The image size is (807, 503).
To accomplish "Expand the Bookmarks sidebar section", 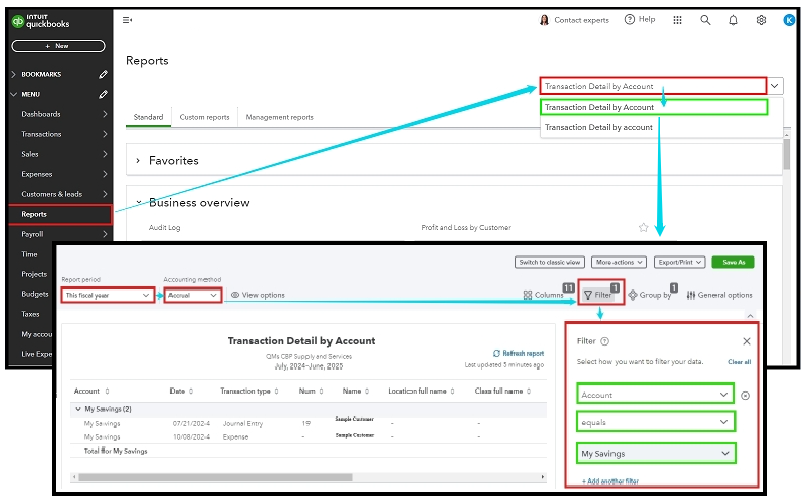I will tap(14, 75).
